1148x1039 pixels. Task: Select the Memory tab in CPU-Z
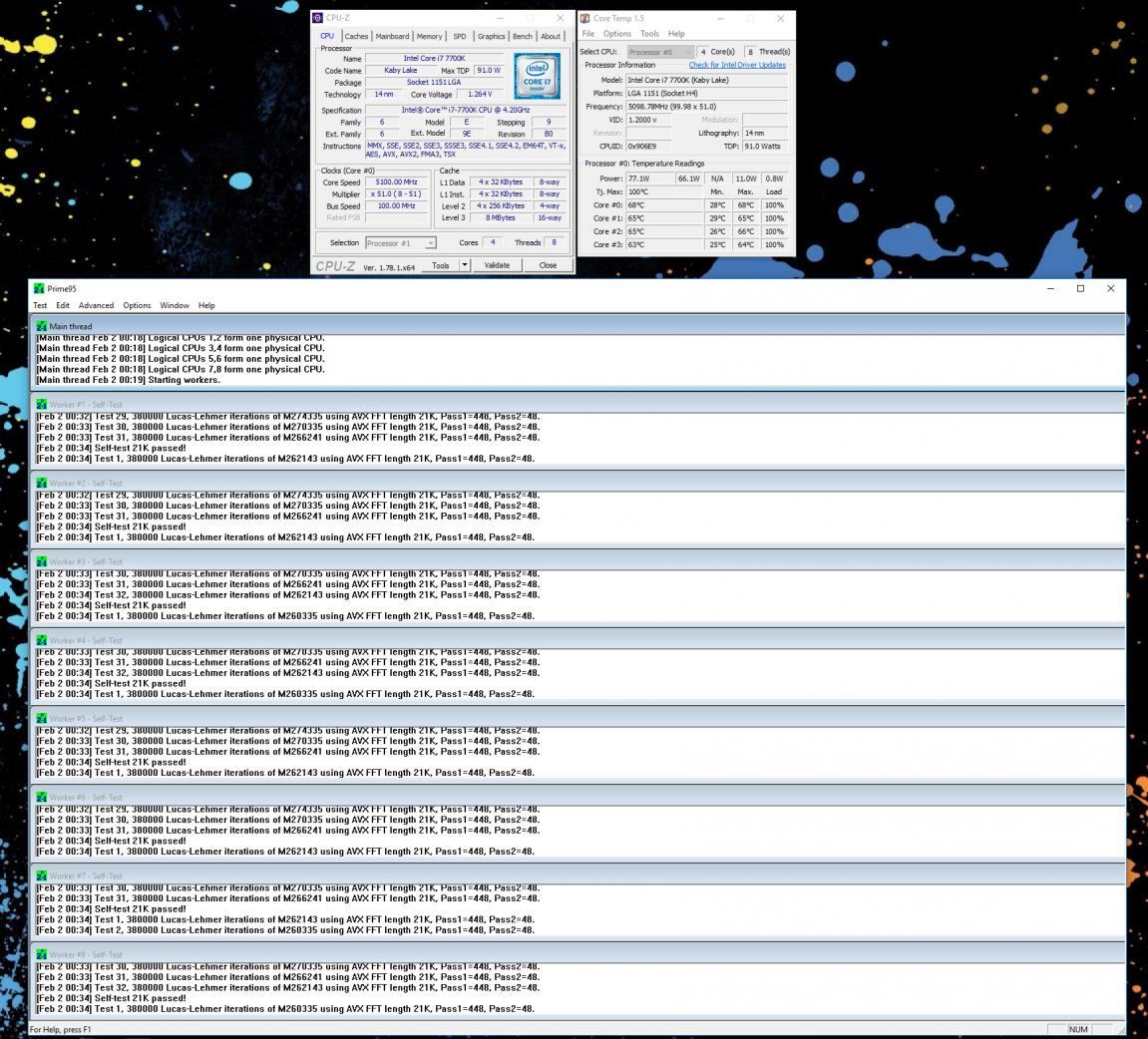[x=429, y=37]
